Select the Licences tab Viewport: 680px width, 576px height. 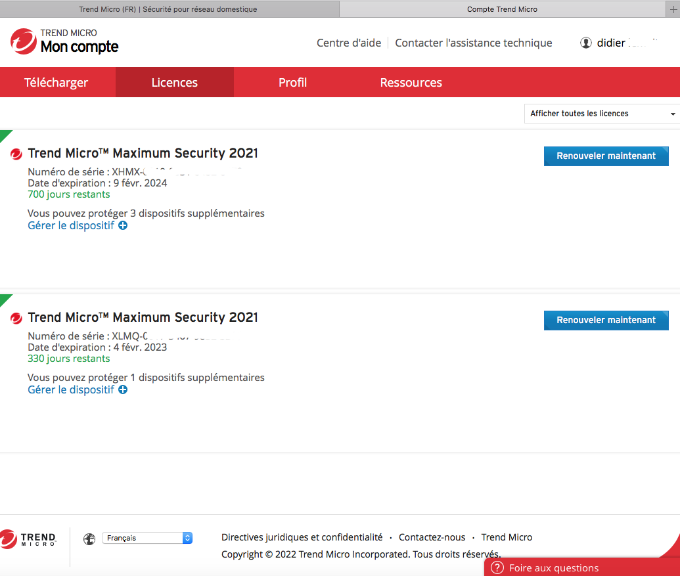[x=174, y=82]
